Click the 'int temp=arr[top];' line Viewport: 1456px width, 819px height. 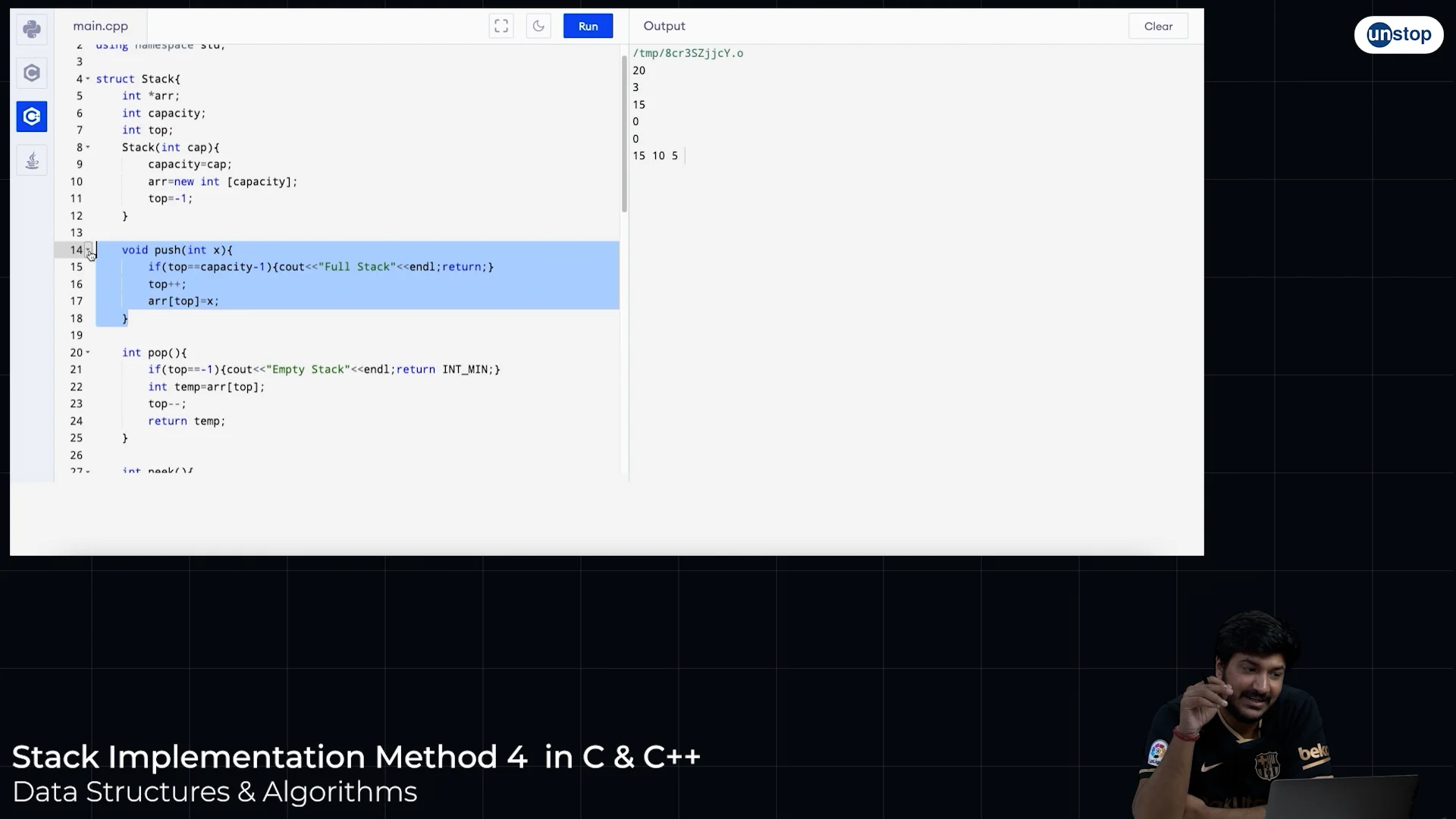click(x=206, y=387)
